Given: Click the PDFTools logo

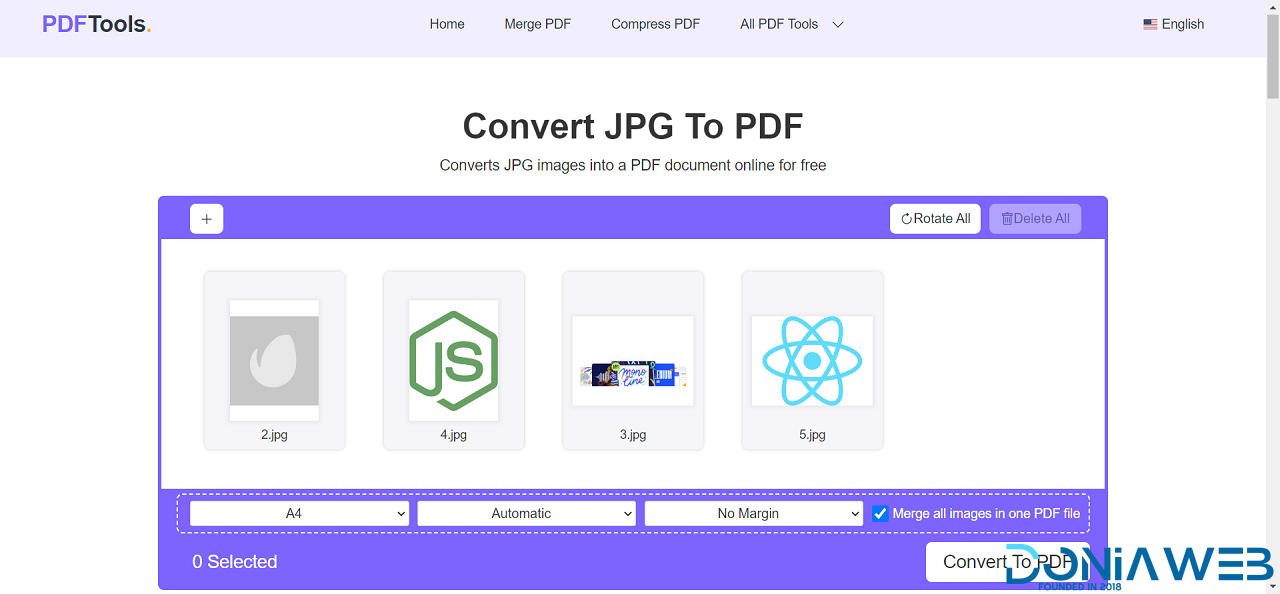Looking at the screenshot, I should (96, 25).
